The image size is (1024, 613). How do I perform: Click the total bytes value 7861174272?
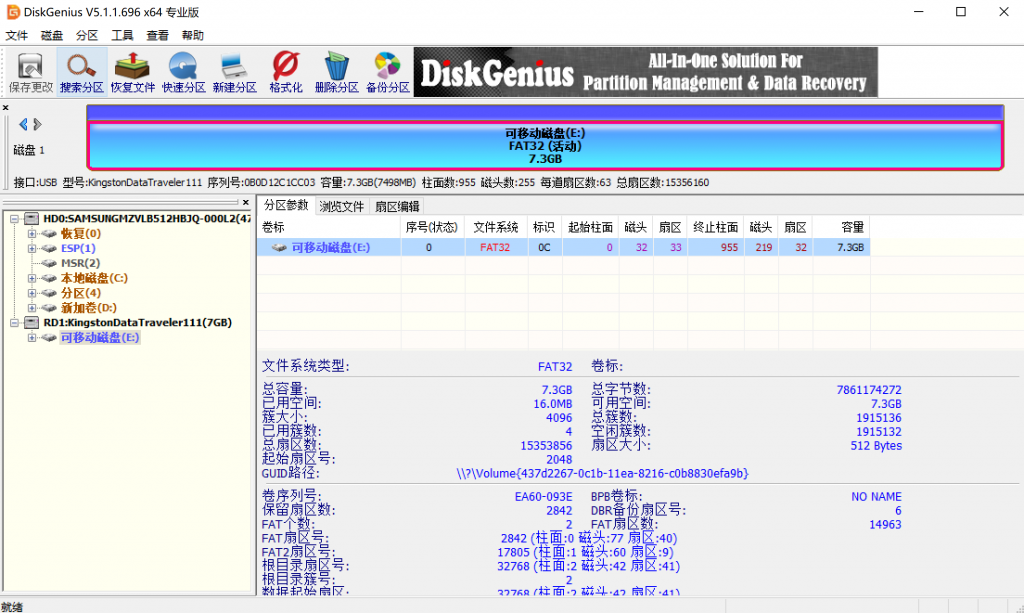[869, 390]
